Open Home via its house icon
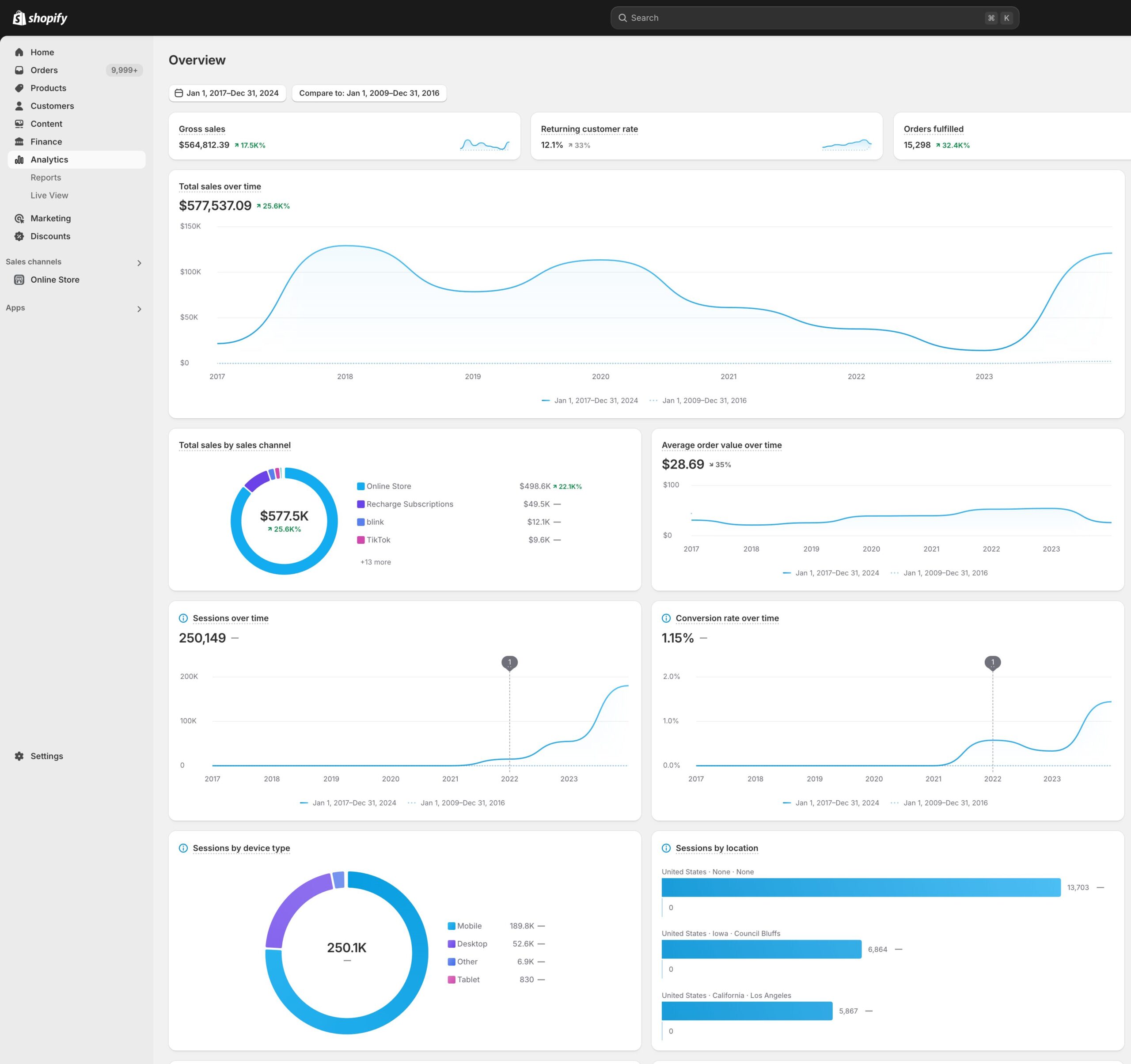This screenshot has width=1131, height=1064. pyautogui.click(x=19, y=52)
